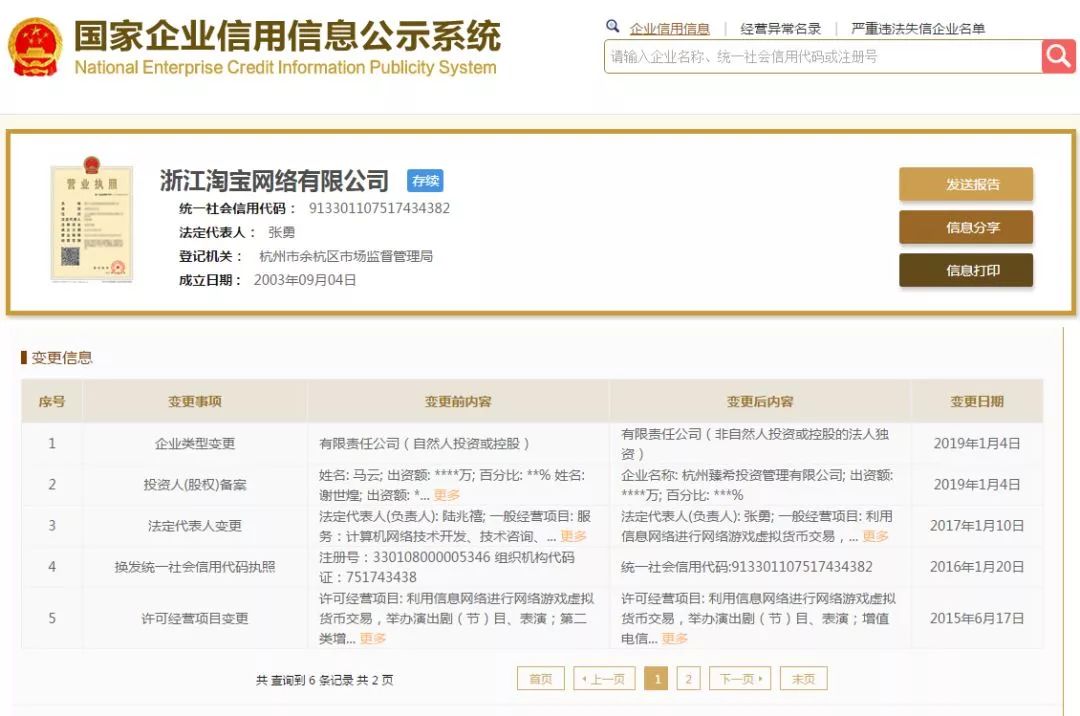Image resolution: width=1080 pixels, height=716 pixels.
Task: Expand 更多 in row 5 变更前内容
Action: pos(373,638)
